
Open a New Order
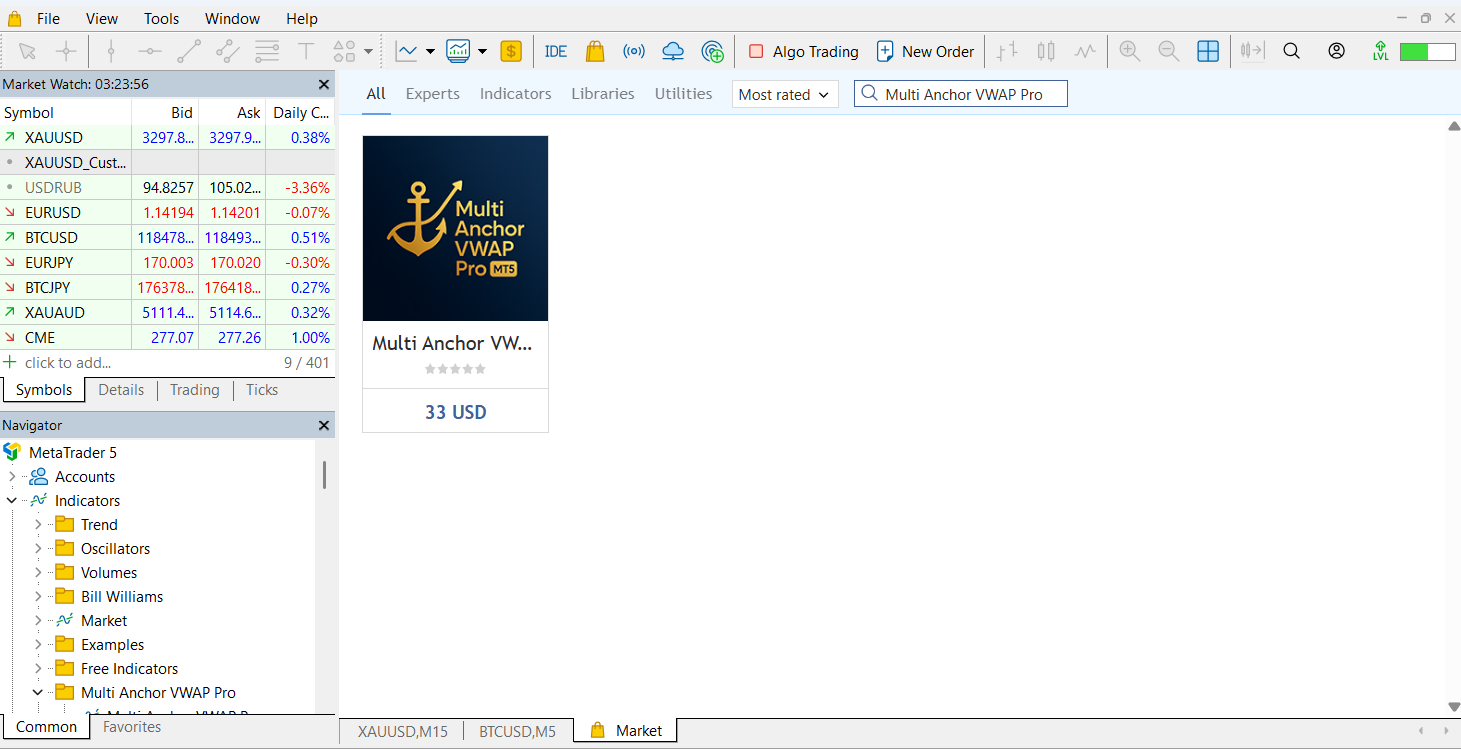point(925,51)
